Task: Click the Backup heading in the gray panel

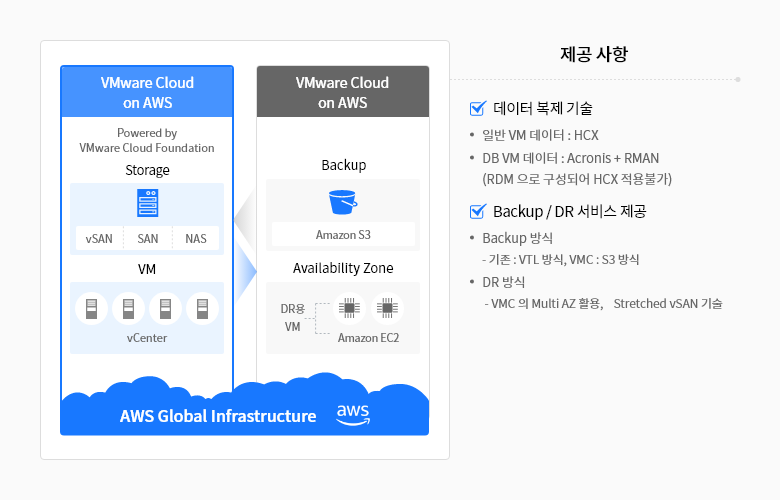Action: (x=344, y=165)
